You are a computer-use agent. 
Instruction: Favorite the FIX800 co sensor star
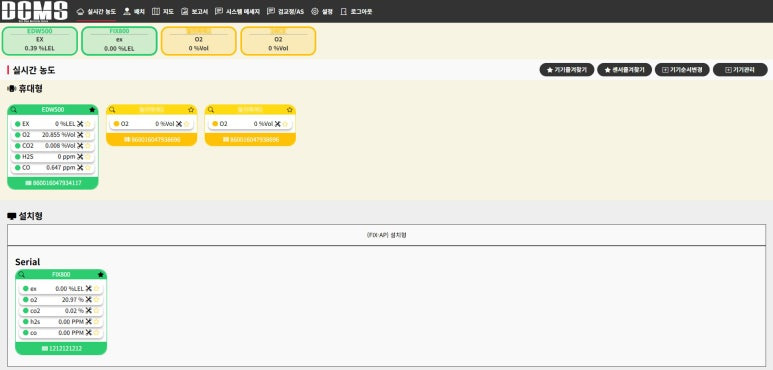click(x=97, y=333)
